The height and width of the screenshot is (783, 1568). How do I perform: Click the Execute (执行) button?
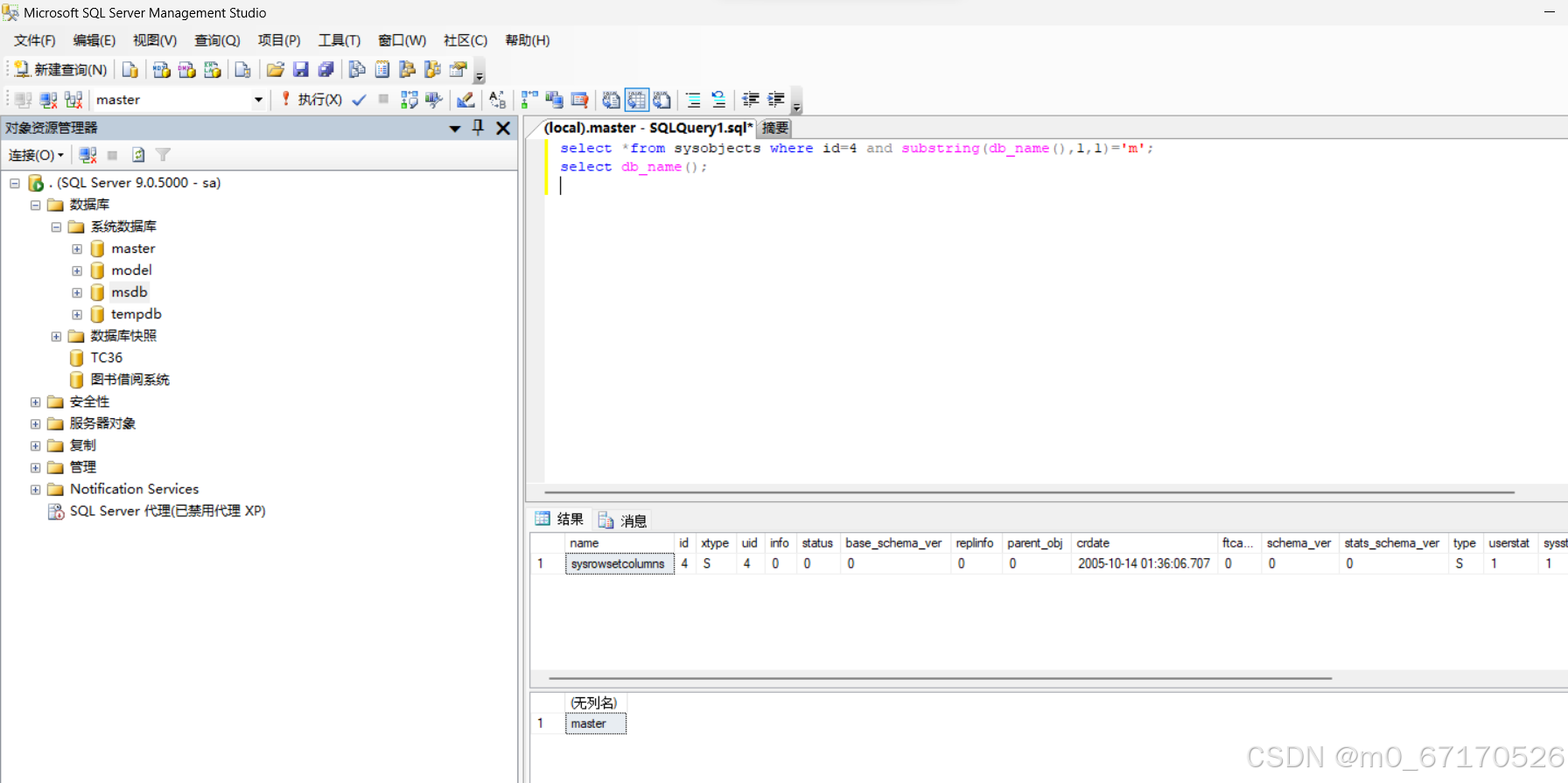tap(311, 100)
